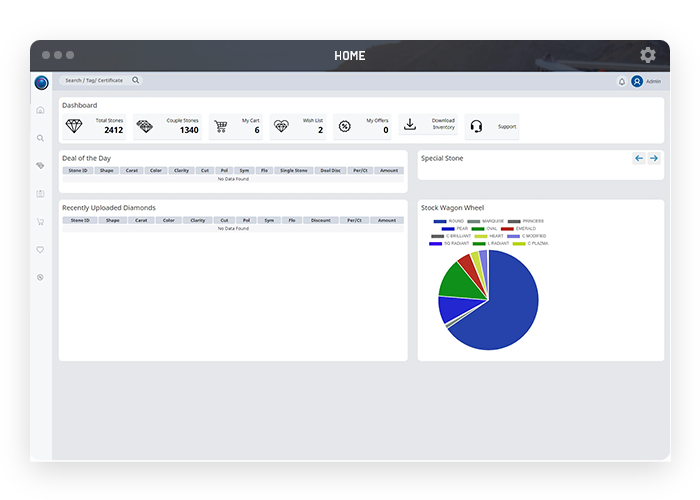
Task: Toggle HEART legend swatch
Action: pos(481,236)
